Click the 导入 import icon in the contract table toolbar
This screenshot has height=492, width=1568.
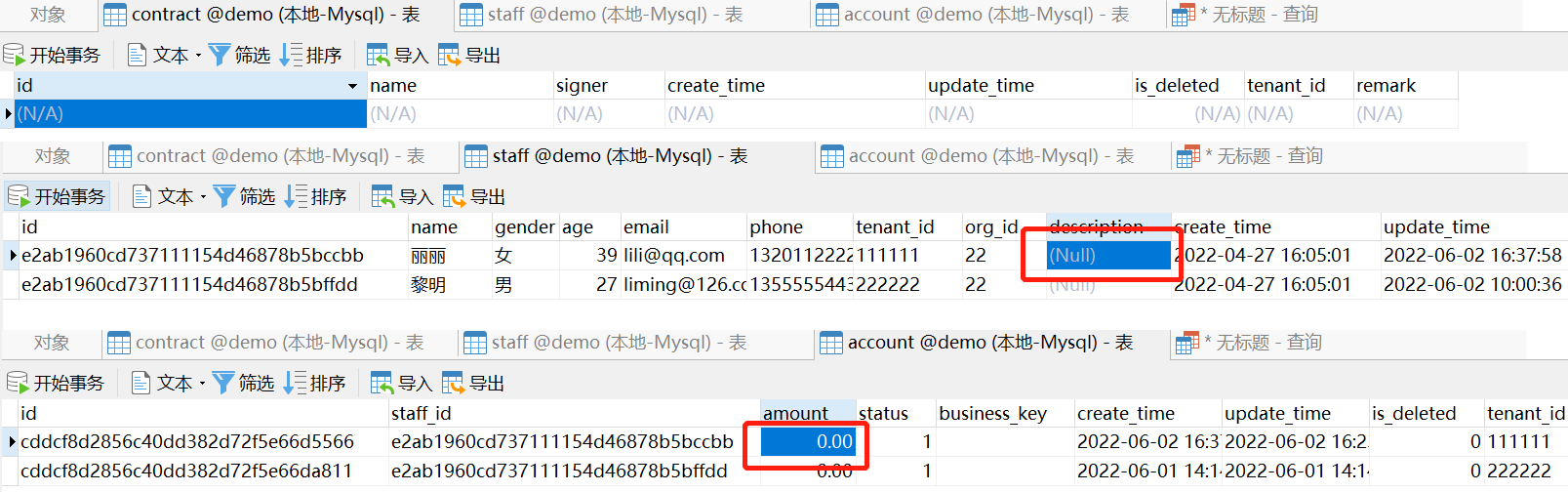click(378, 56)
